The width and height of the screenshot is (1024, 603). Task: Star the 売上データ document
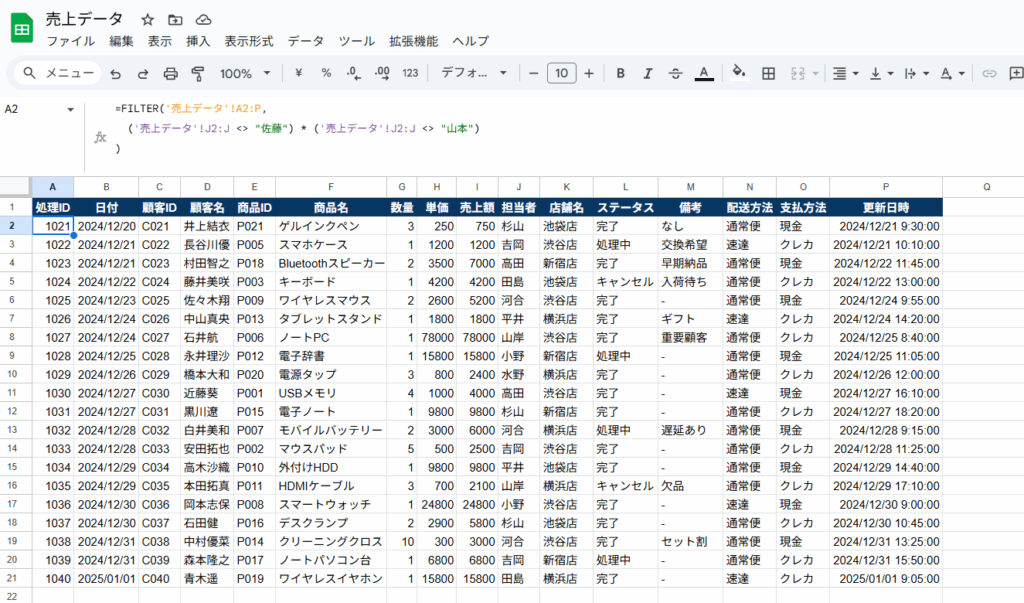(x=148, y=20)
